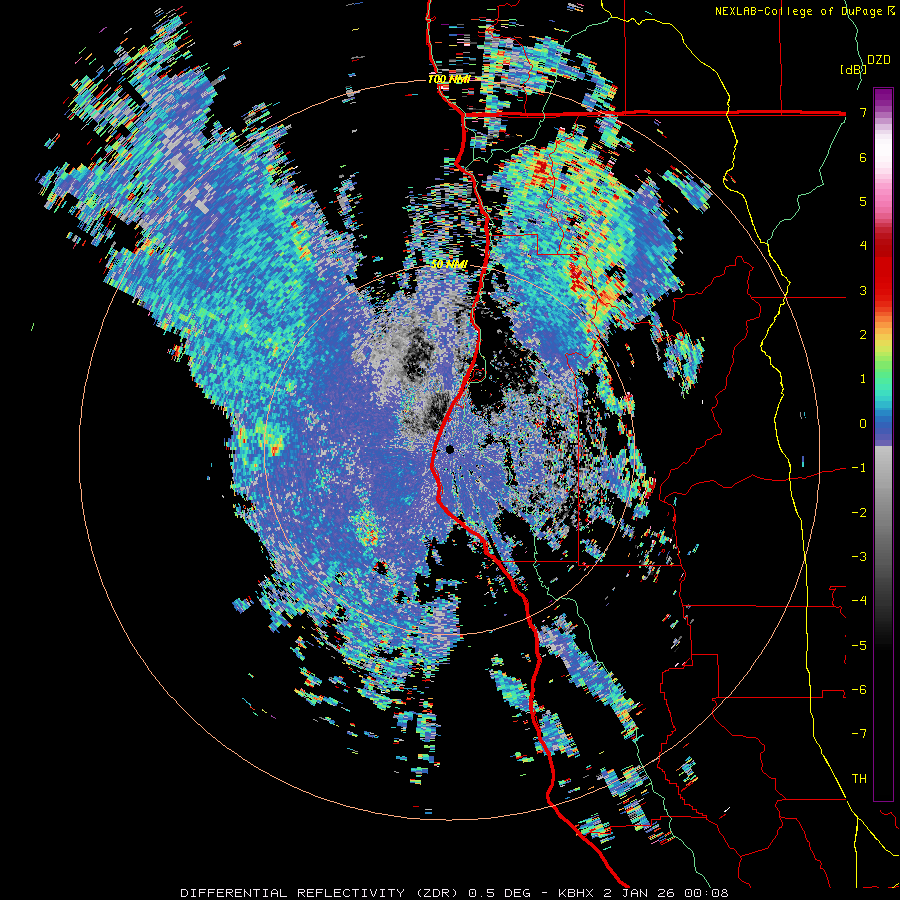Click the 7 value on the scale
The height and width of the screenshot is (900, 900).
[863, 112]
